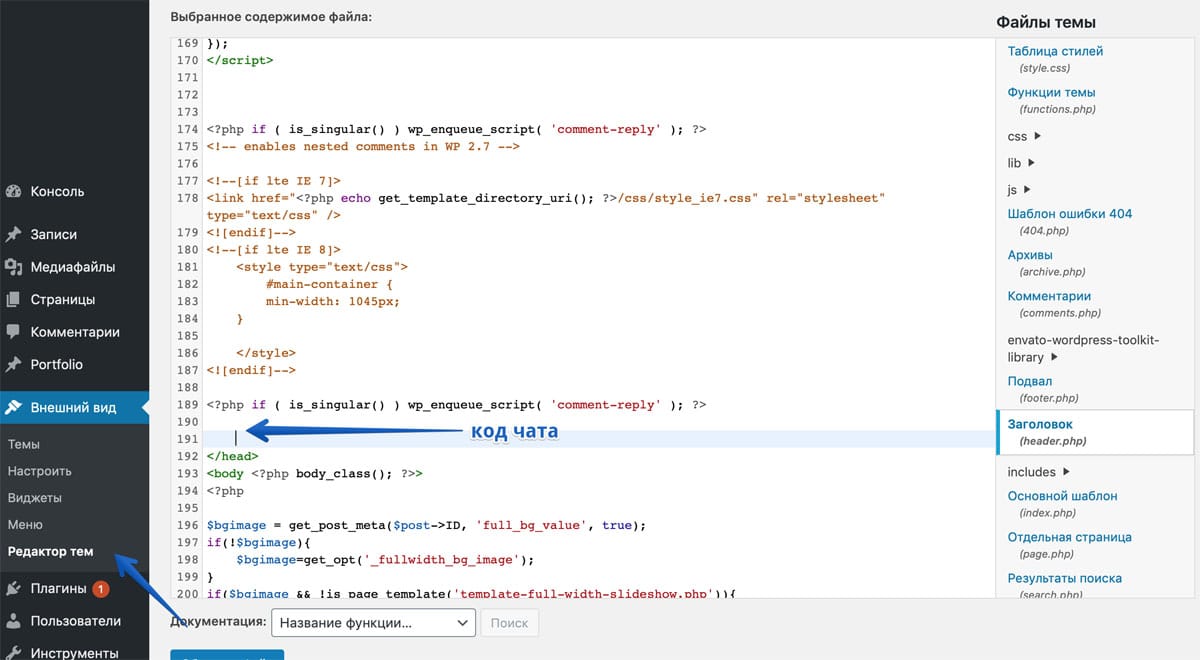Open Редактор тем menu item
This screenshot has width=1200, height=660.
[x=50, y=552]
